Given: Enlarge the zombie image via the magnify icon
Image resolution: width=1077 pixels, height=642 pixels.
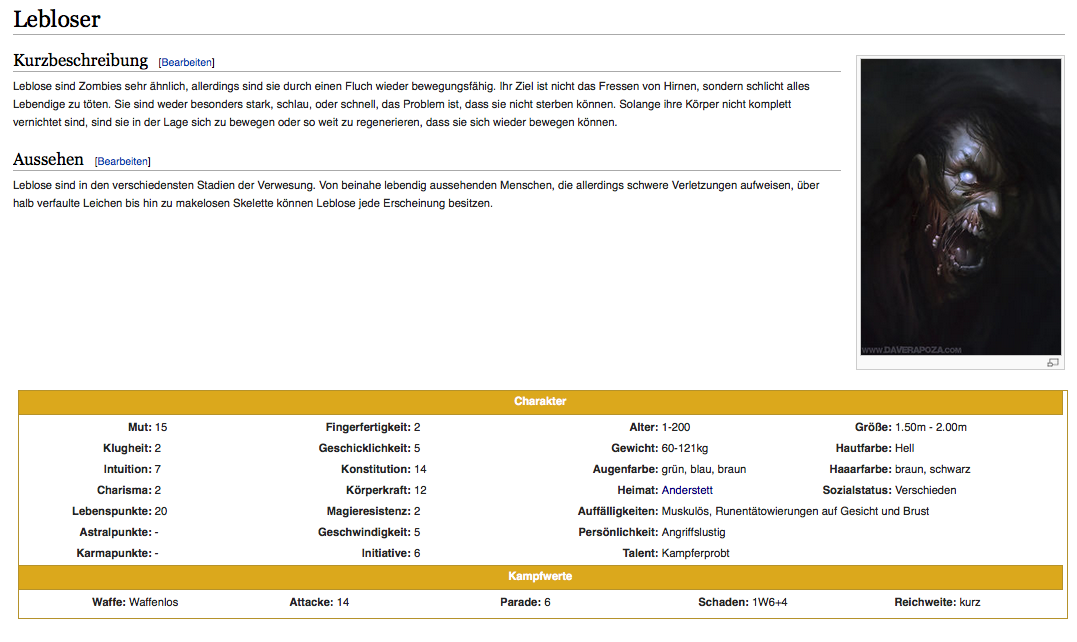Looking at the screenshot, I should coord(1052,362).
